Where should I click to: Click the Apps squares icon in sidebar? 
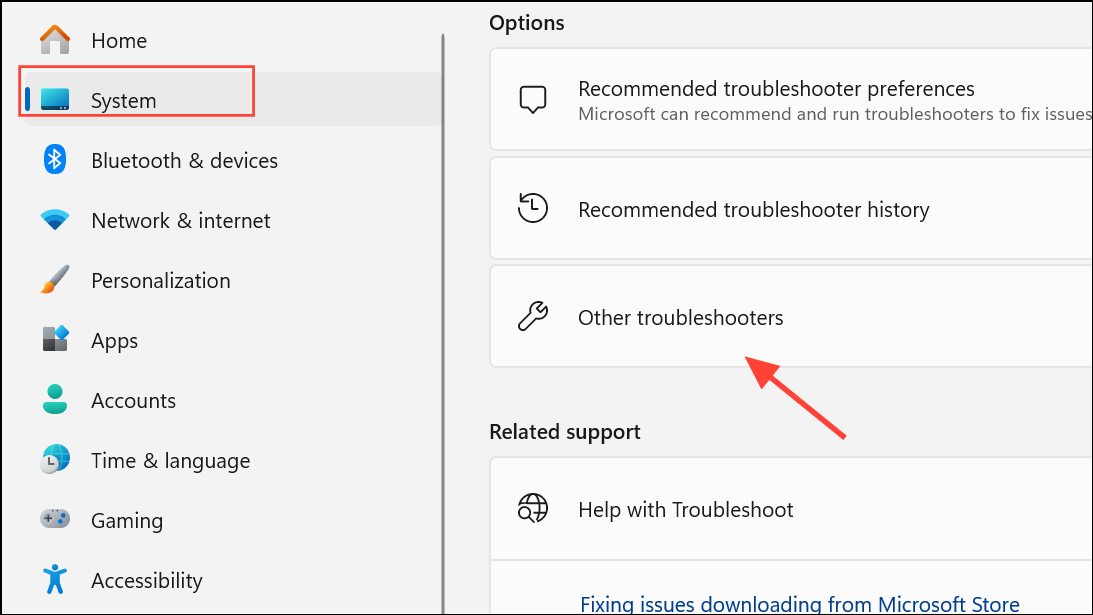[54, 340]
